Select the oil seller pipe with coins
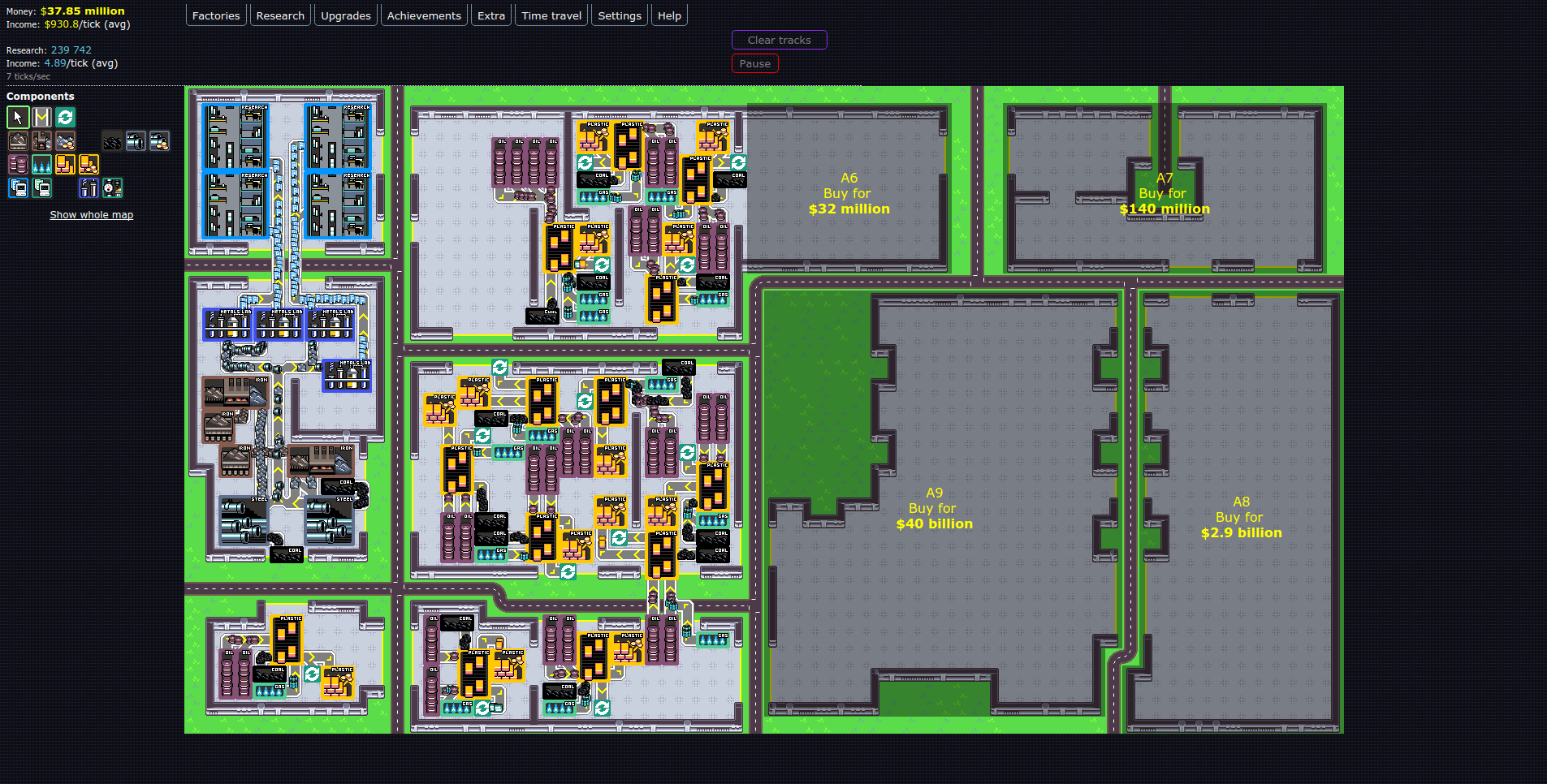Viewport: 1547px width, 784px height. pos(159,140)
